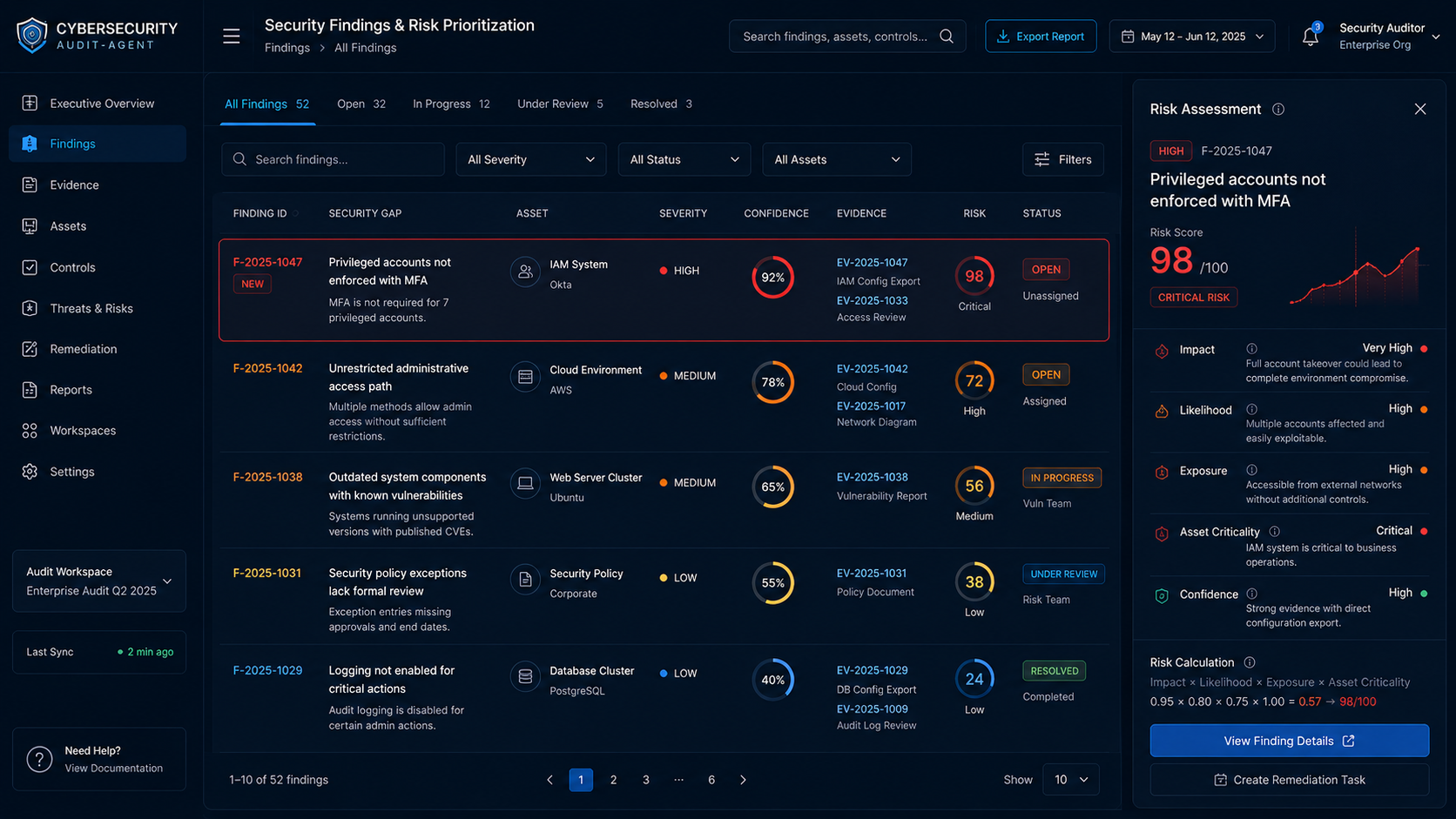Switch to the Under Review tab
Viewport: 1456px width, 819px height.
tap(560, 104)
